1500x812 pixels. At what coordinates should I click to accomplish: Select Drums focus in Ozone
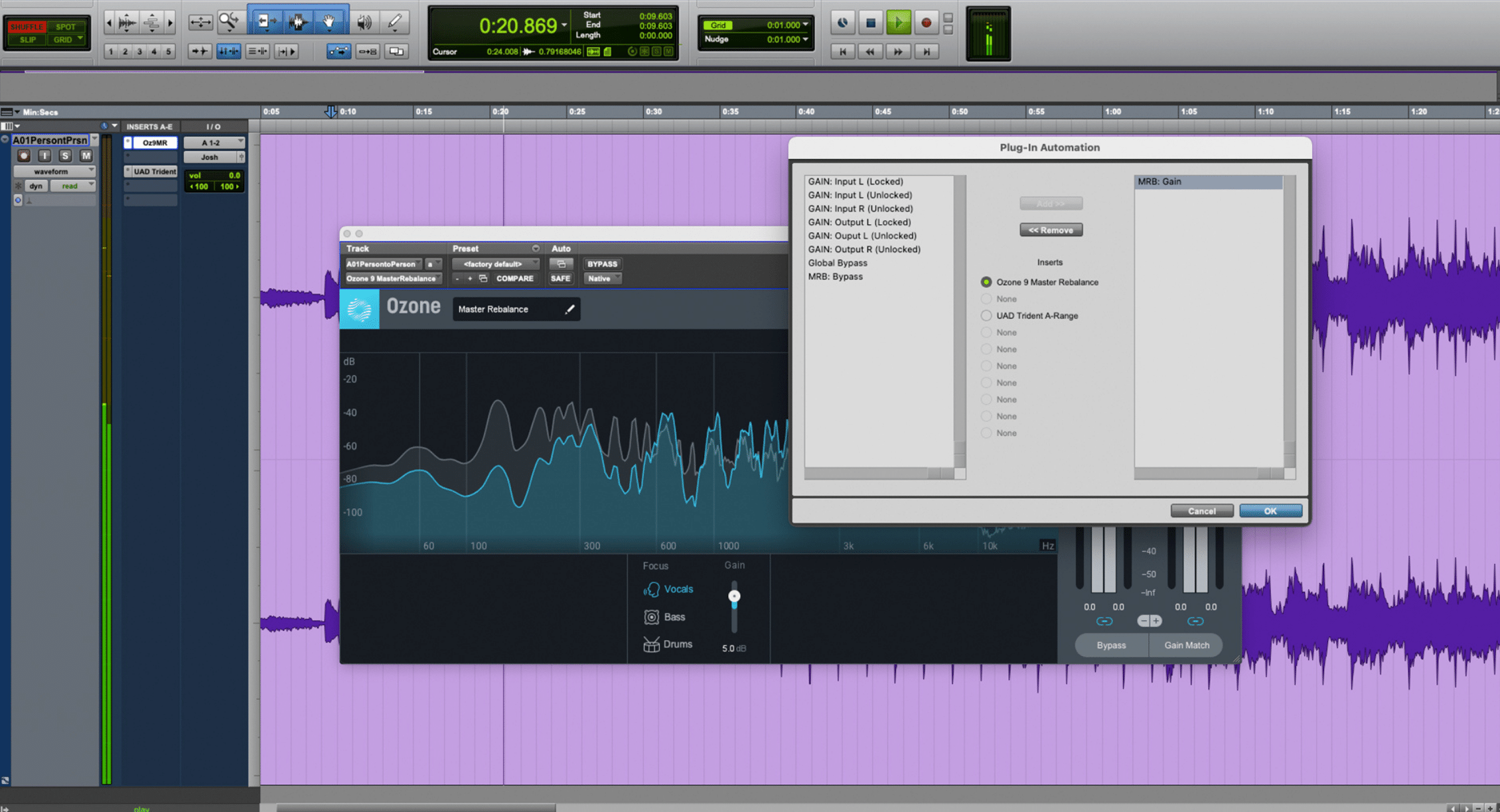[668, 644]
